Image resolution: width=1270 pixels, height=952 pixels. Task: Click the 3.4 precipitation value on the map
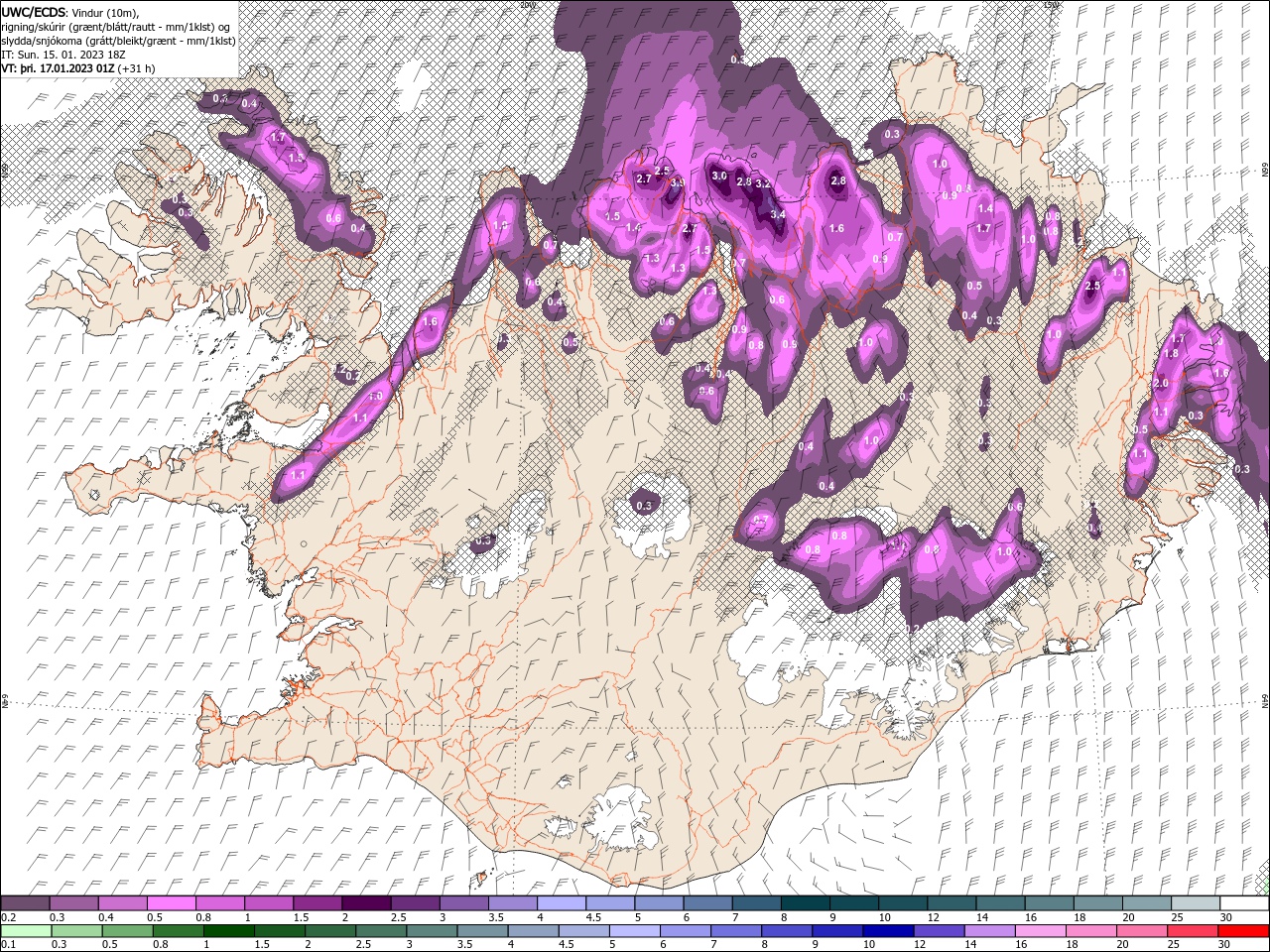(x=778, y=214)
